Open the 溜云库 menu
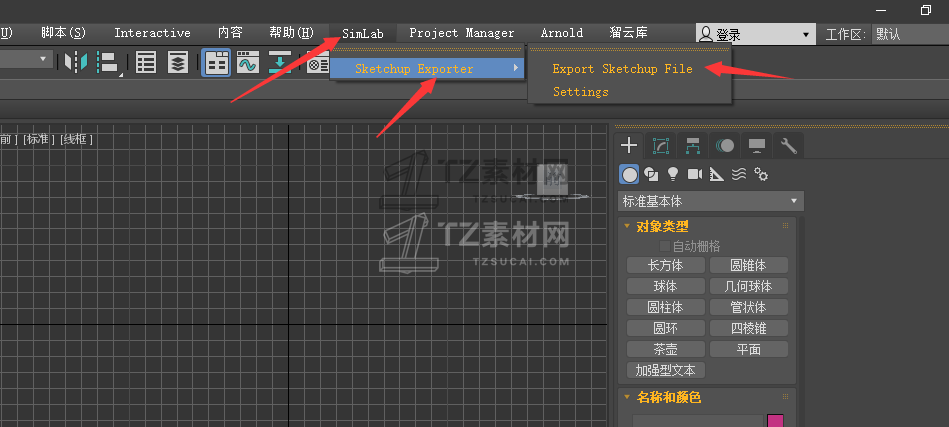Image resolution: width=949 pixels, height=427 pixels. (x=628, y=33)
